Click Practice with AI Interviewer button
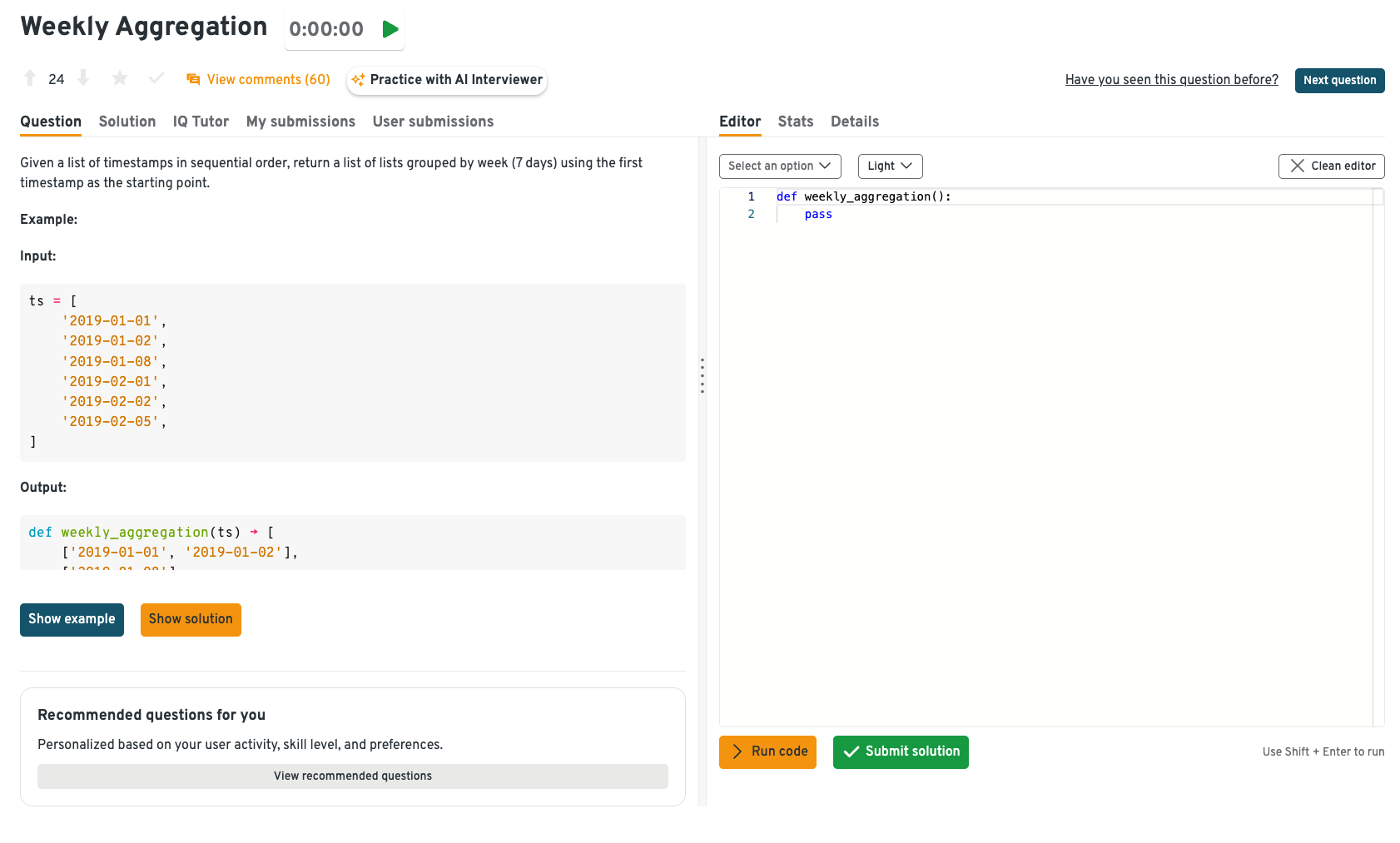1400x843 pixels. point(447,80)
